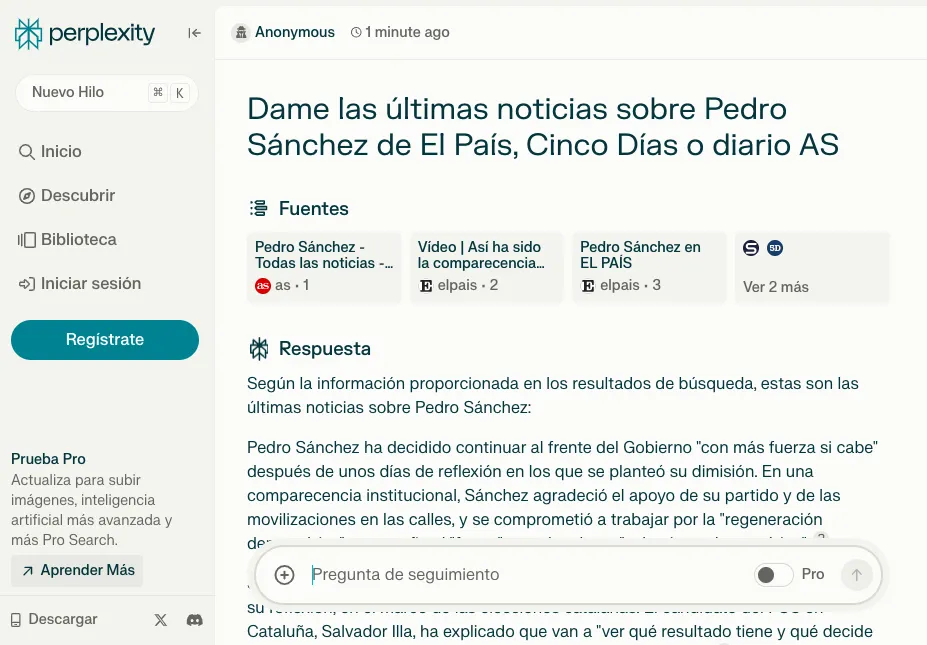
Task: Open Descubrir in the sidebar
Action: point(67,196)
